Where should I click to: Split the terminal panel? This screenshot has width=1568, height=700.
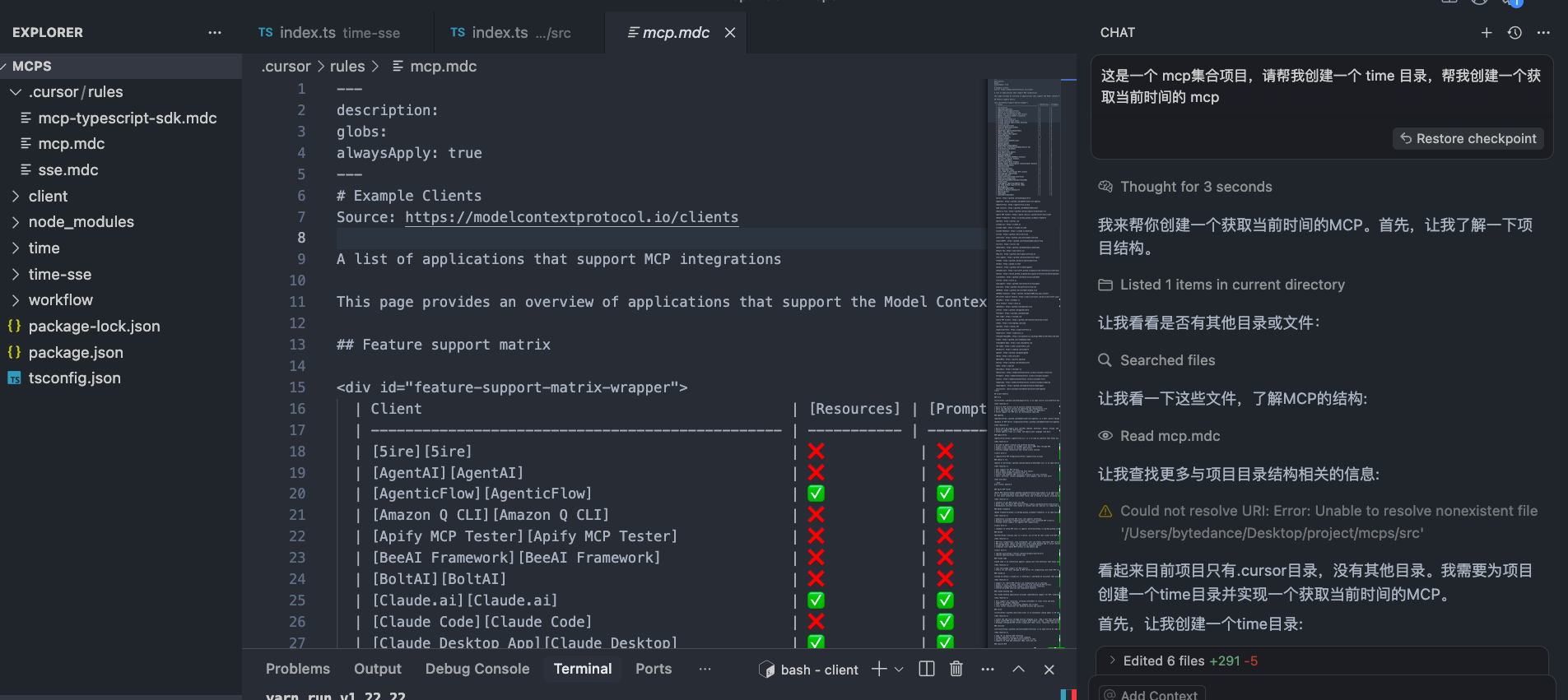point(927,669)
